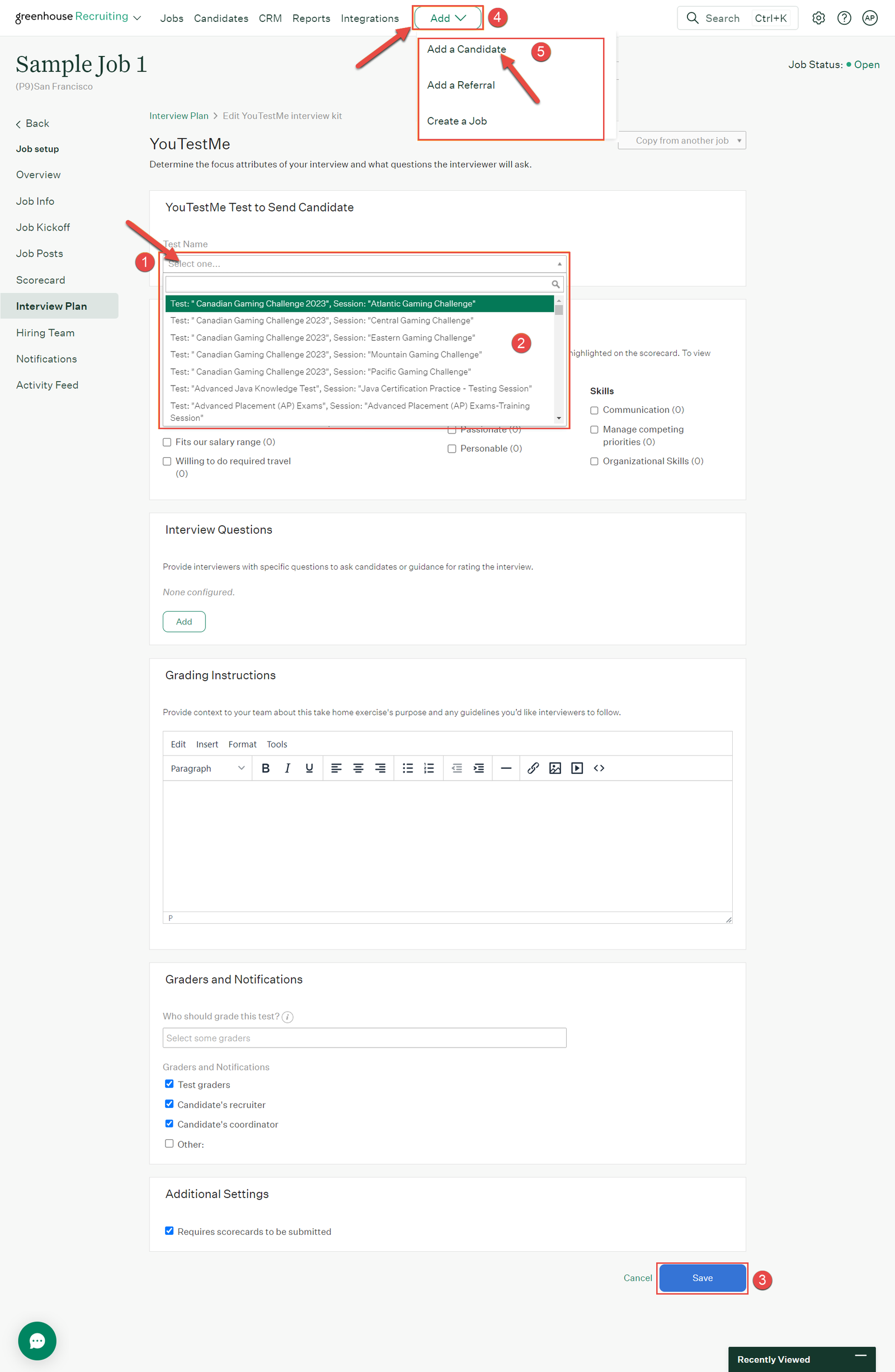Click the dropdown list scrollbar thumb
The image size is (895, 1372).
(x=558, y=309)
